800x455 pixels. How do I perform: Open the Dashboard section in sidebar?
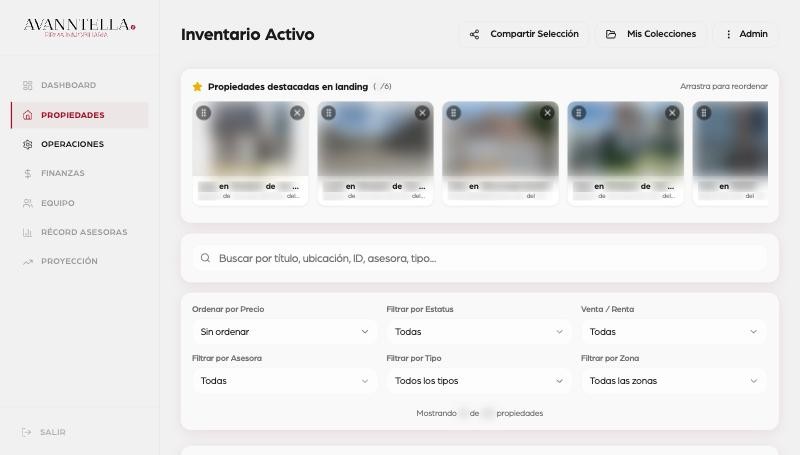80,85
